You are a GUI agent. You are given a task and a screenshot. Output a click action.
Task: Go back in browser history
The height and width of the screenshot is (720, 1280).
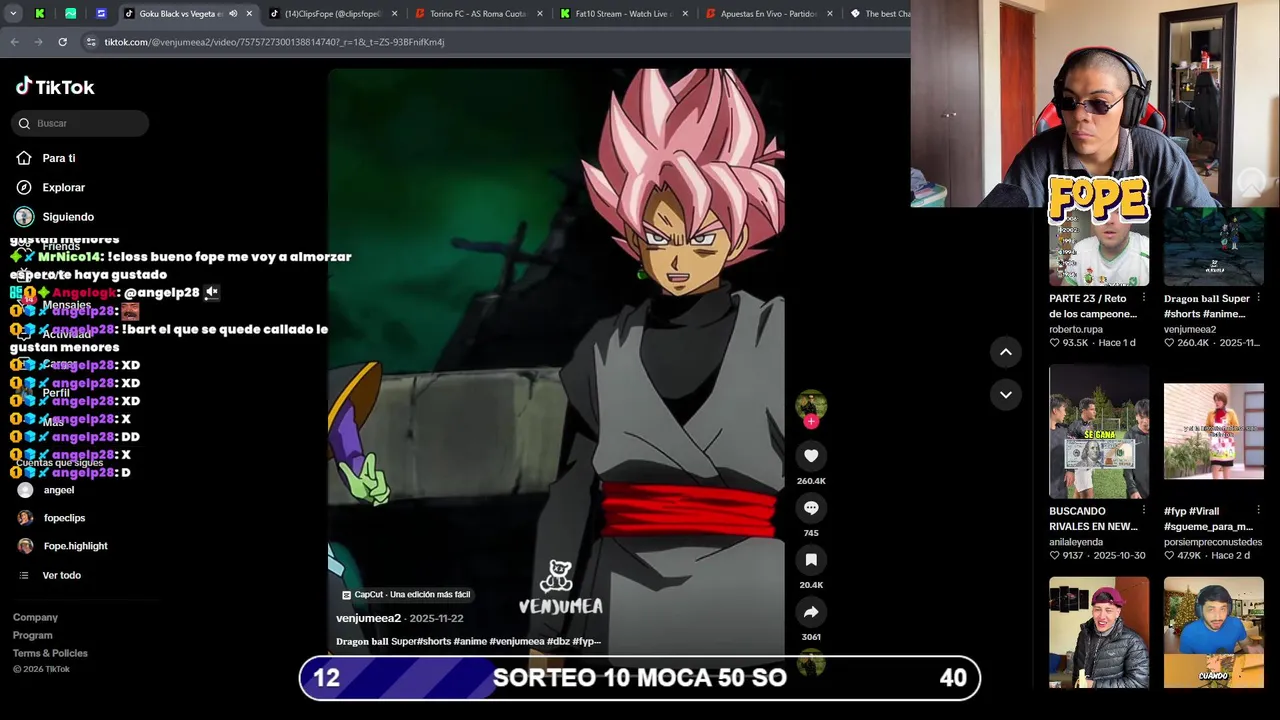14,42
